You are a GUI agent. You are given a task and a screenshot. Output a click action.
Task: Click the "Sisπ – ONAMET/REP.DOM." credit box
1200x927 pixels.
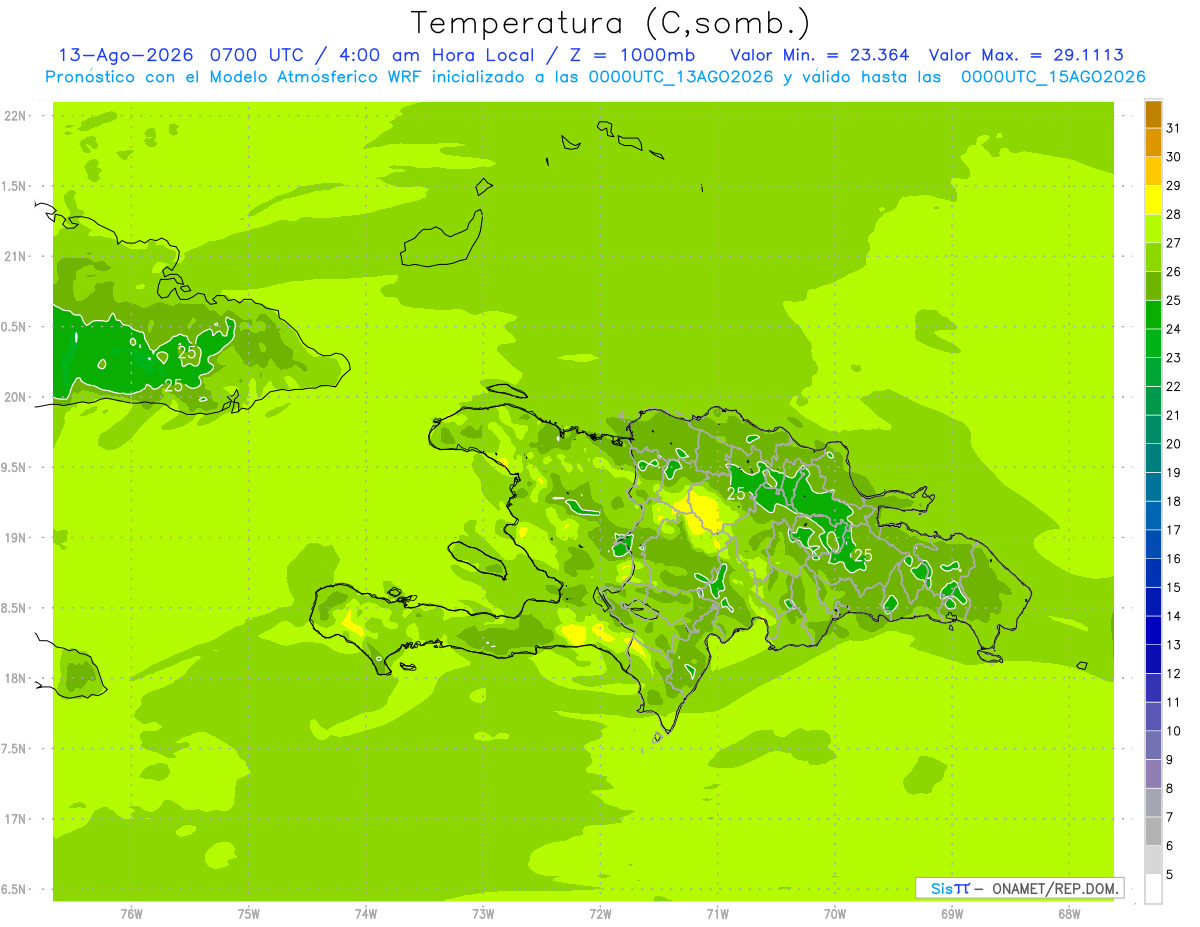tap(1020, 888)
